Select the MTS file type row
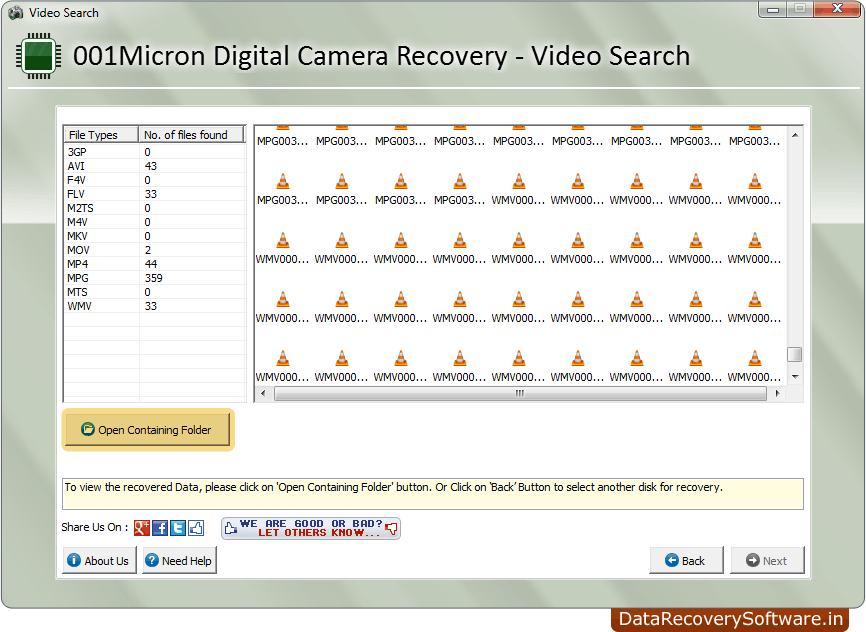This screenshot has height=632, width=866. click(155, 292)
